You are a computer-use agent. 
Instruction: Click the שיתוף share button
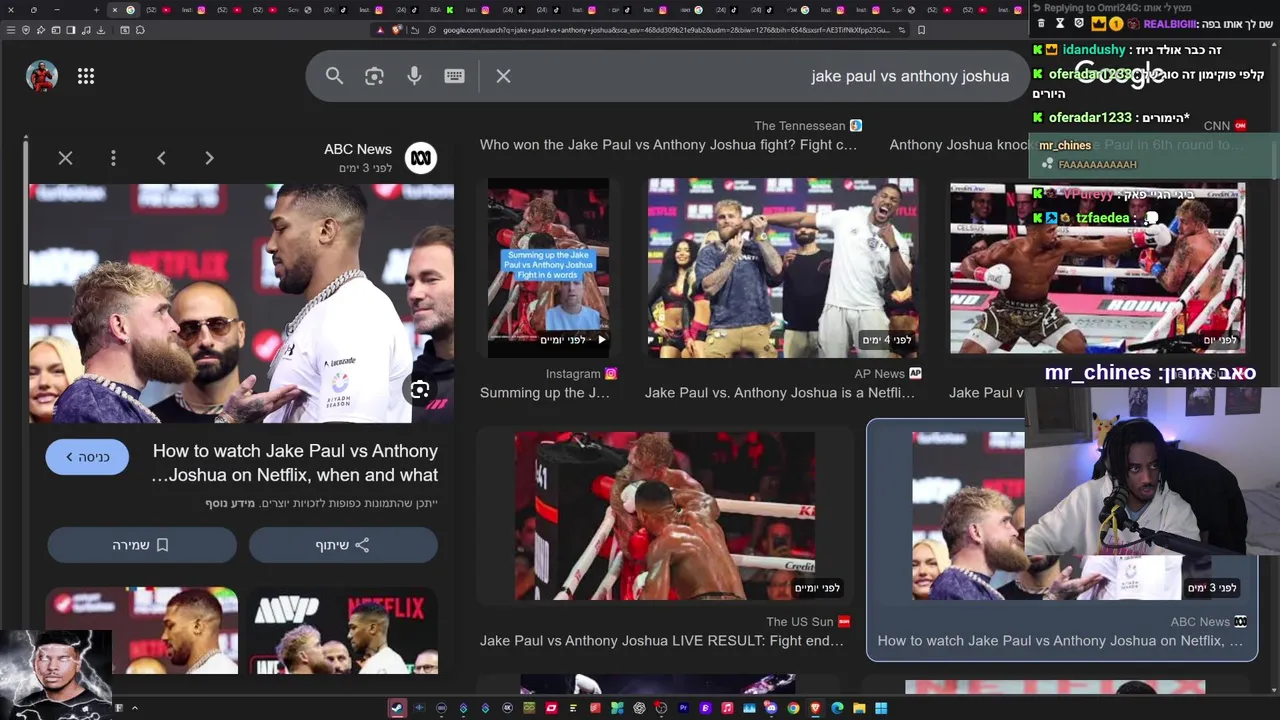(343, 545)
